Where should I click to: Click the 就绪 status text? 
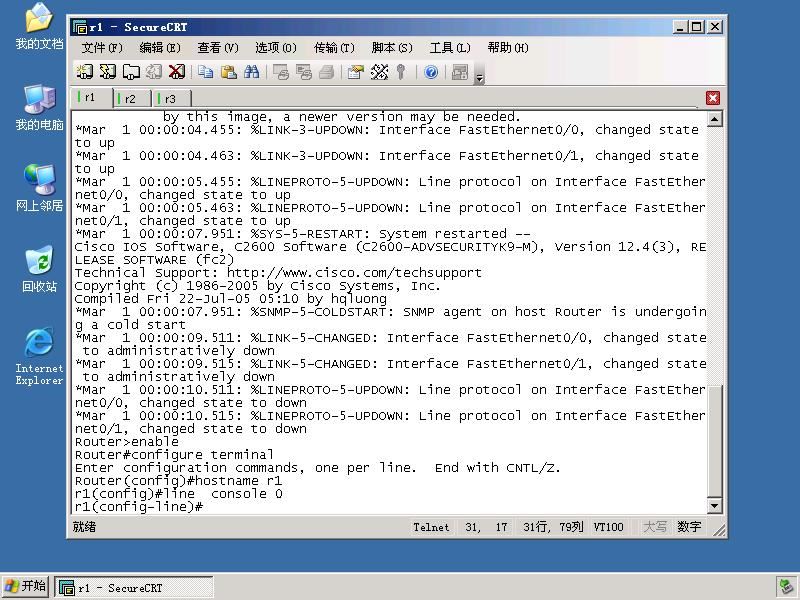tap(84, 527)
